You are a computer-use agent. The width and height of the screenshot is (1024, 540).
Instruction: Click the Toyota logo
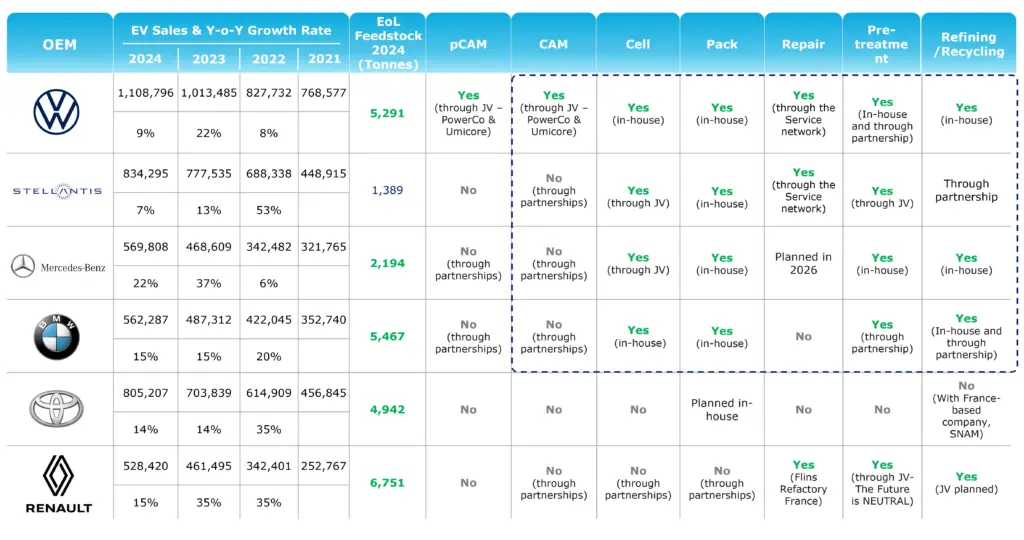[x=57, y=409]
